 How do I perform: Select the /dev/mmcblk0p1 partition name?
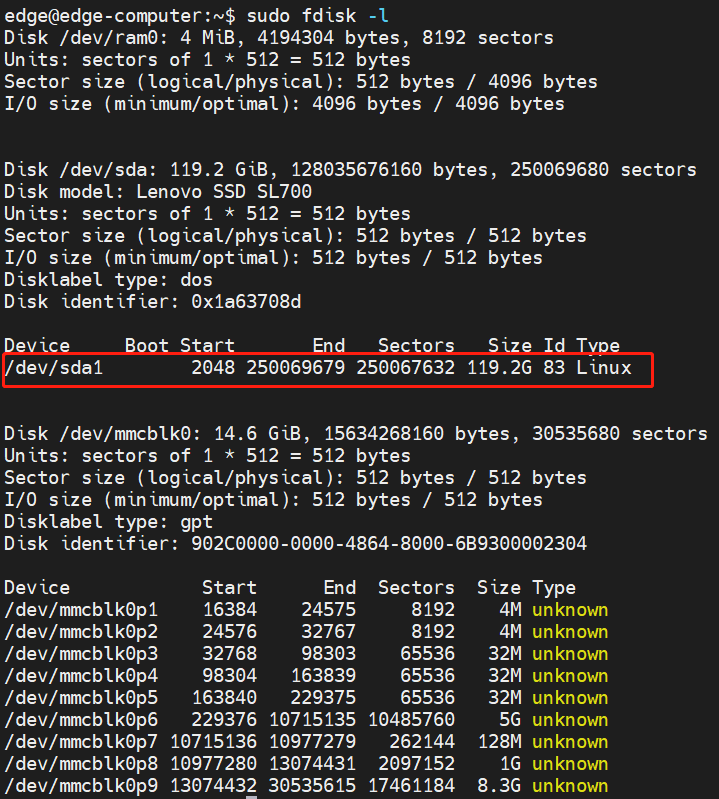(81, 609)
